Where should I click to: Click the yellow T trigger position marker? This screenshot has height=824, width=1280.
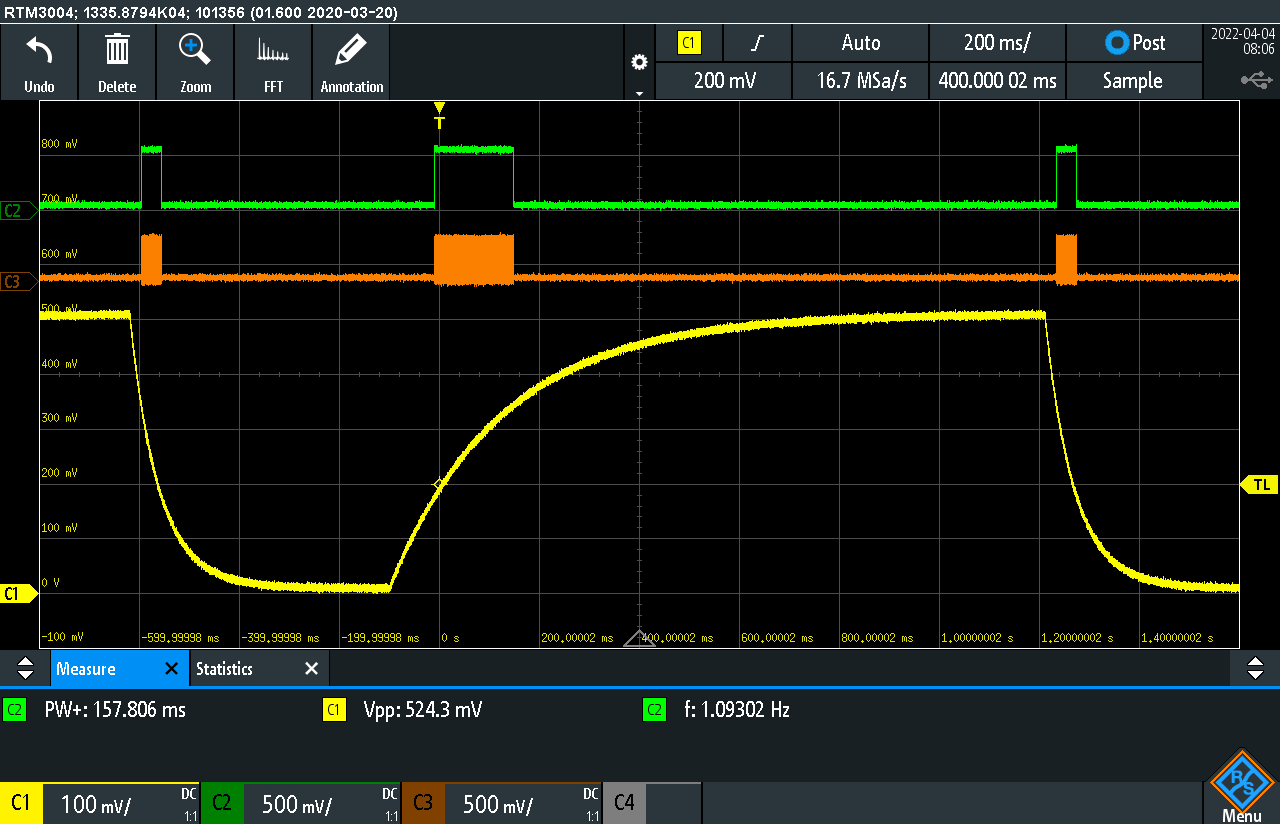pyautogui.click(x=439, y=116)
